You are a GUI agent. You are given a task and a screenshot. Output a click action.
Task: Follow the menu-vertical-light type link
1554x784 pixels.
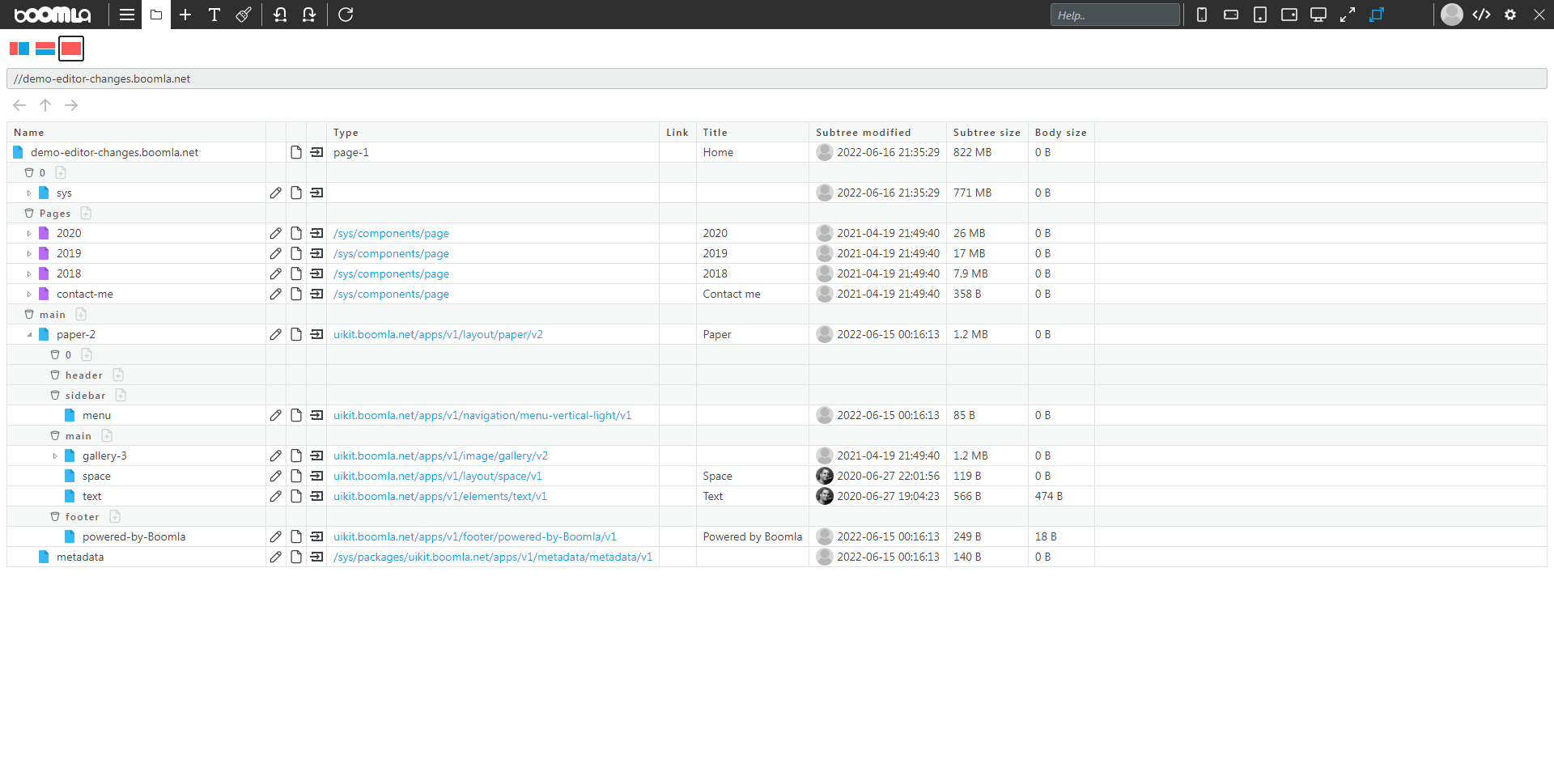pyautogui.click(x=482, y=415)
